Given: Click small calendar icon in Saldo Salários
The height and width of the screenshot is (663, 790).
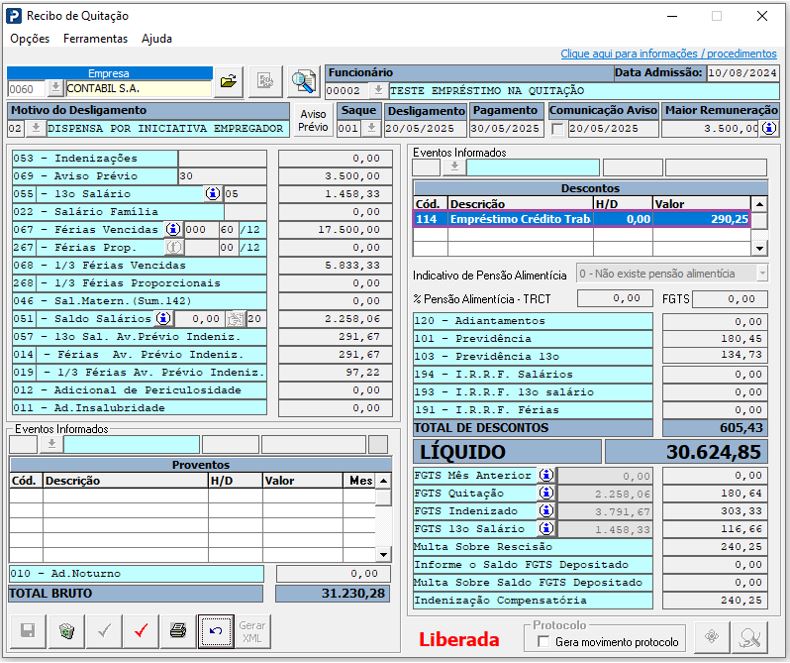Looking at the screenshot, I should (235, 319).
